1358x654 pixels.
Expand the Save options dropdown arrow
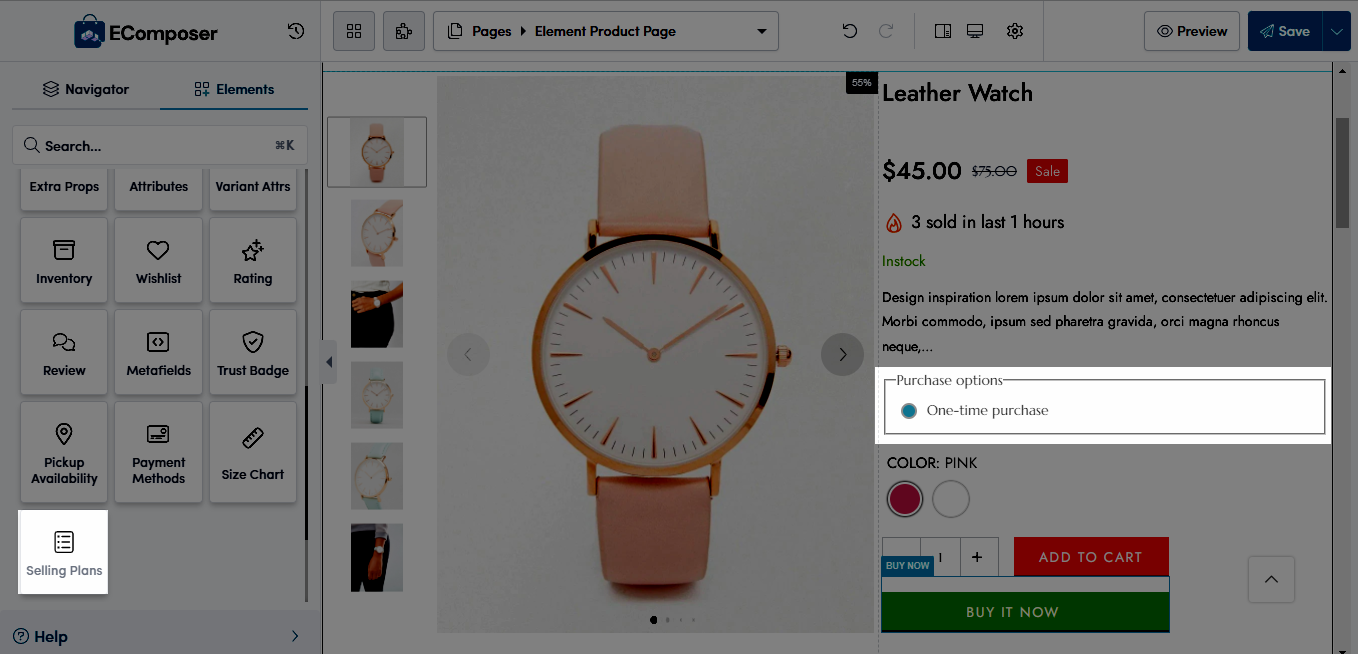pyautogui.click(x=1337, y=31)
